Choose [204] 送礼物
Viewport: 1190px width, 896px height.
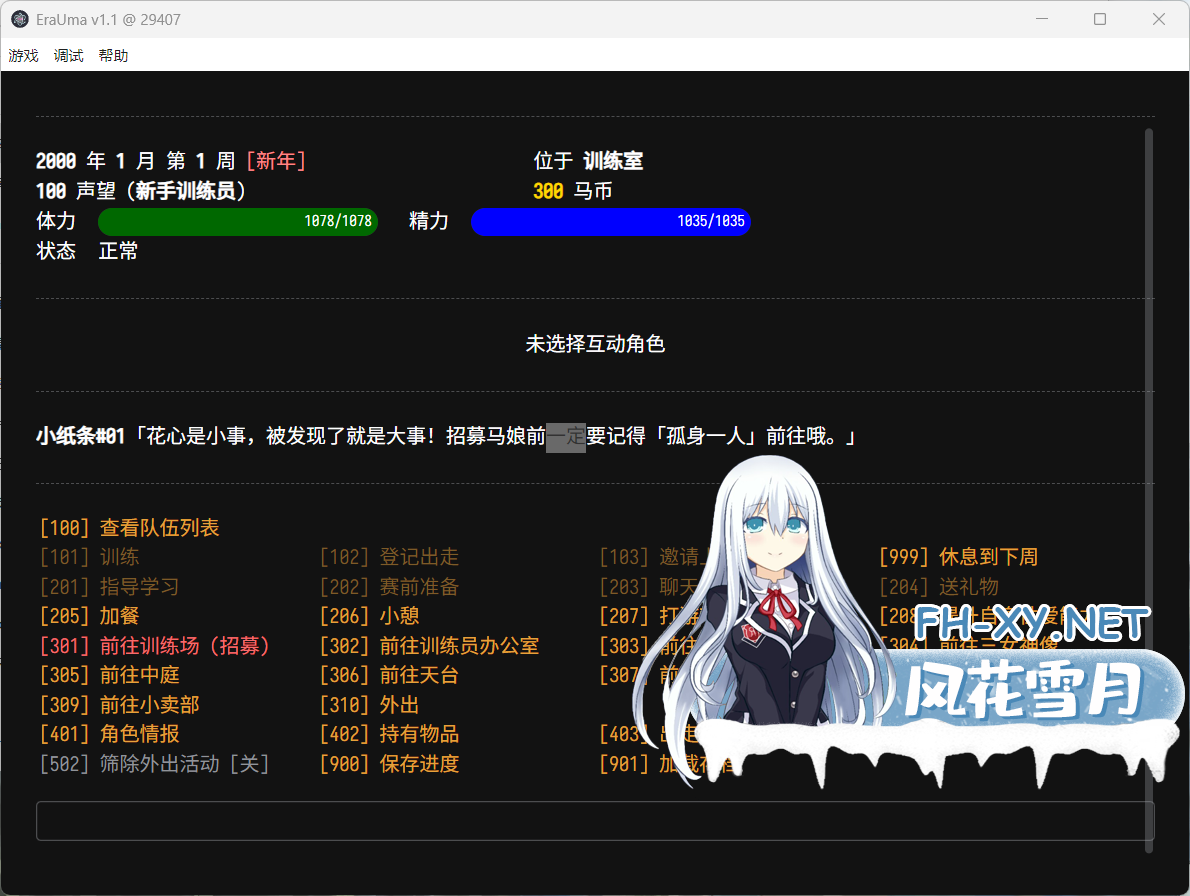click(939, 586)
